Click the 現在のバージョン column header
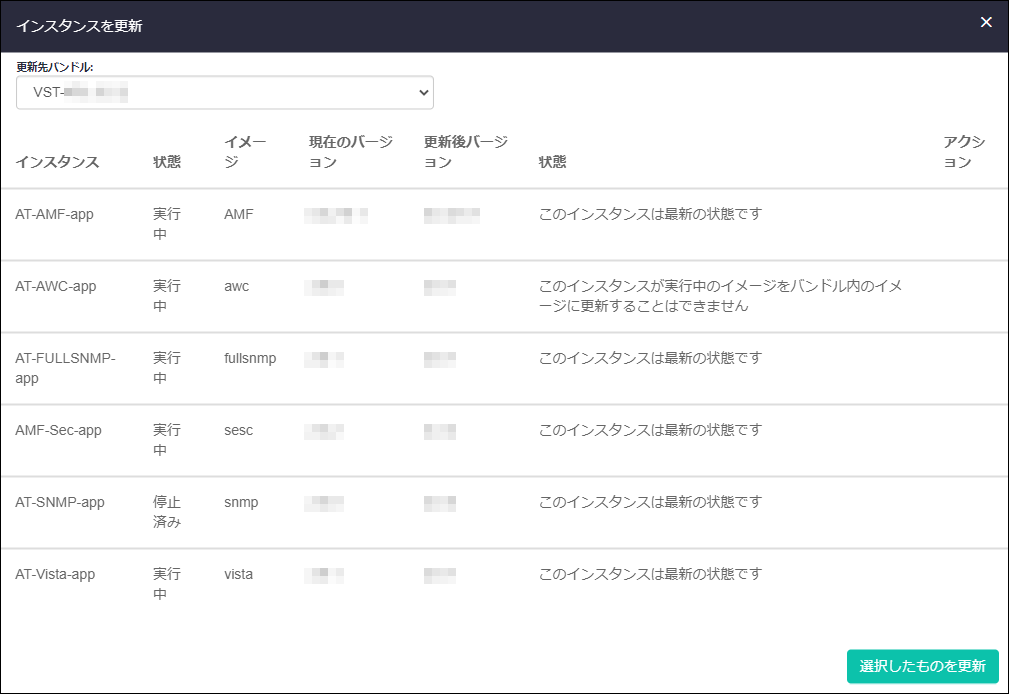The height and width of the screenshot is (694, 1009). click(351, 152)
